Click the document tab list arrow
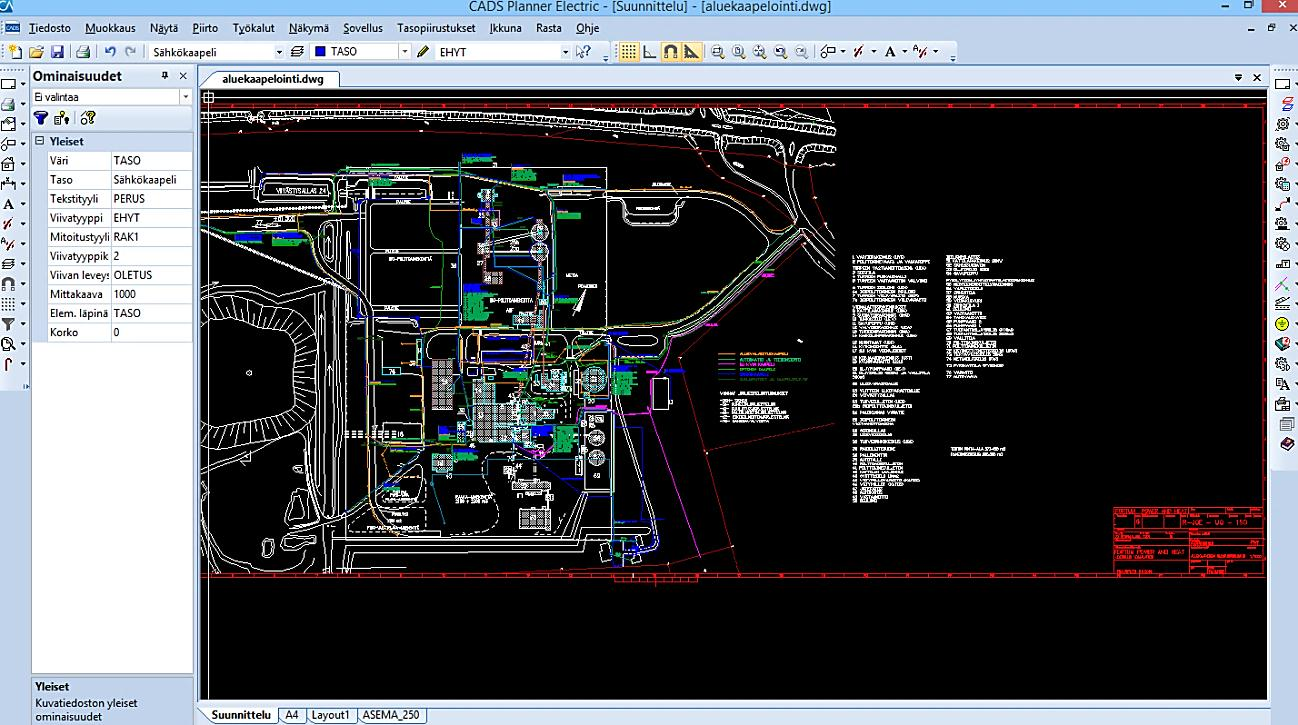This screenshot has width=1298, height=725. (x=1239, y=77)
